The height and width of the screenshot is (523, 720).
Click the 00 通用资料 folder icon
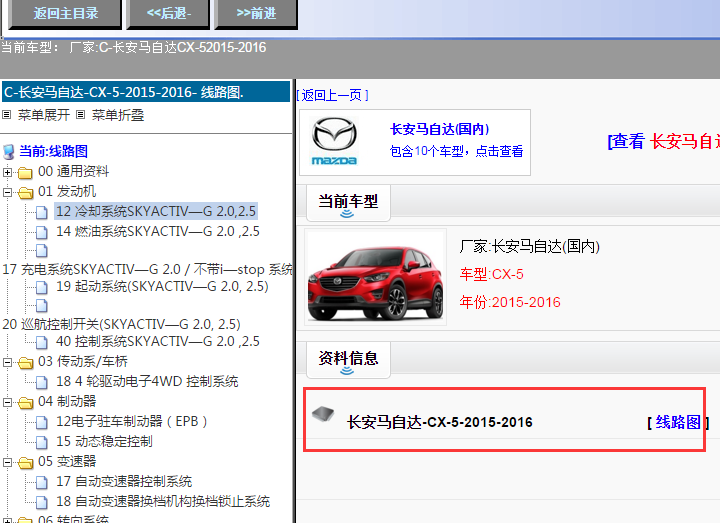[x=25, y=173]
